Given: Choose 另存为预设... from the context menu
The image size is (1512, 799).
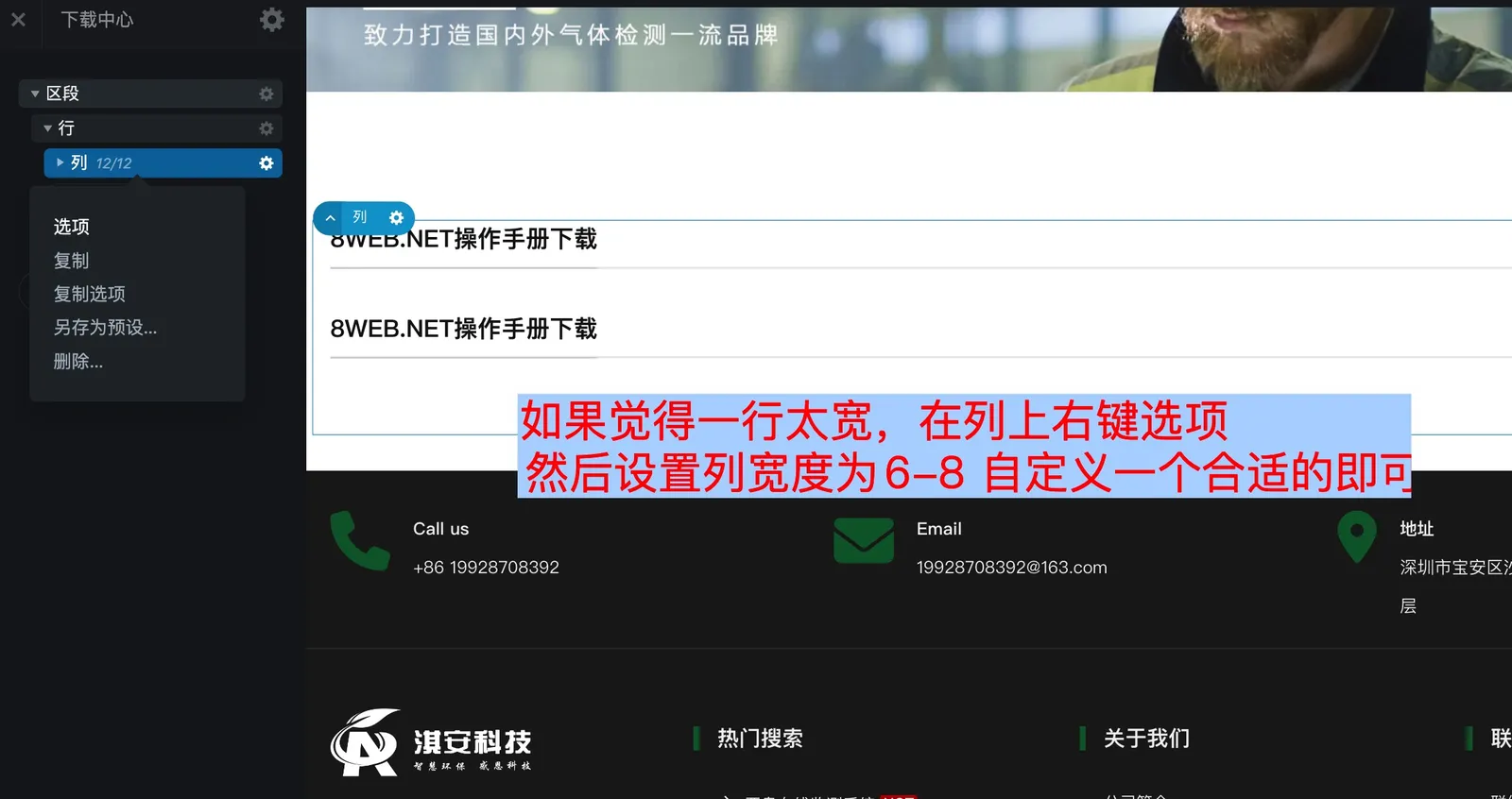Looking at the screenshot, I should tap(105, 328).
